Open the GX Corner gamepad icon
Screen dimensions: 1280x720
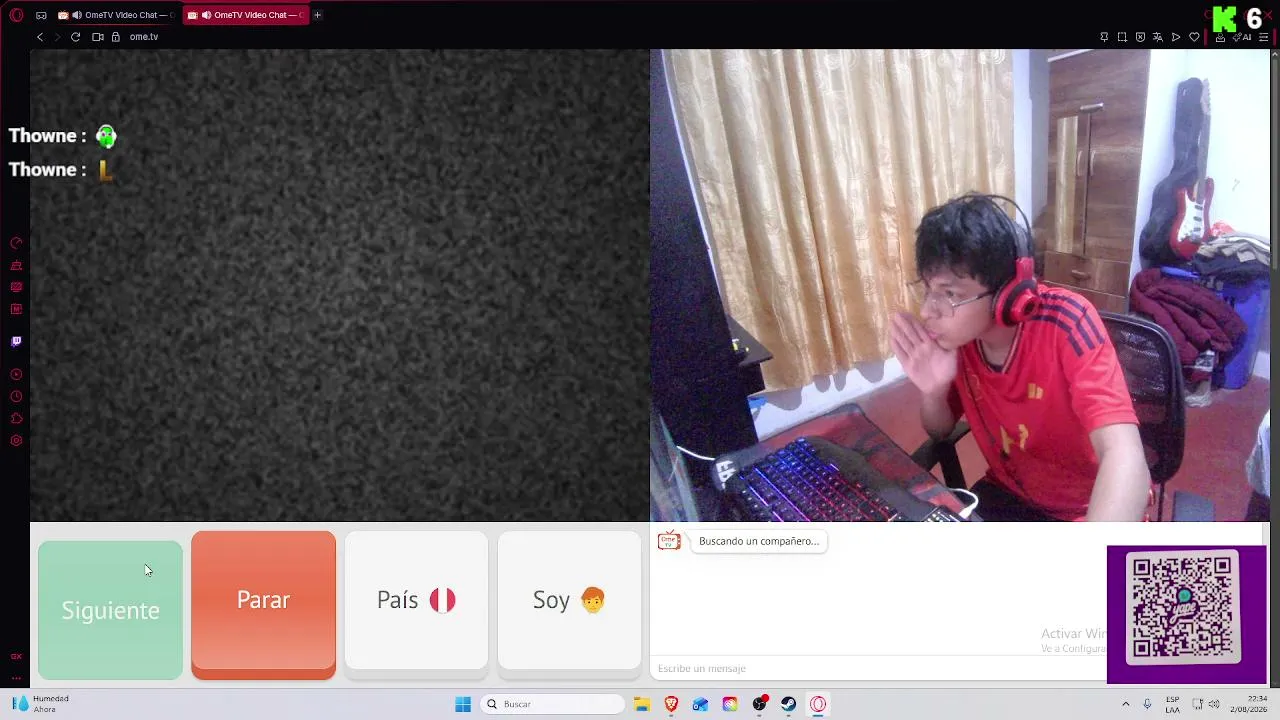coord(41,15)
